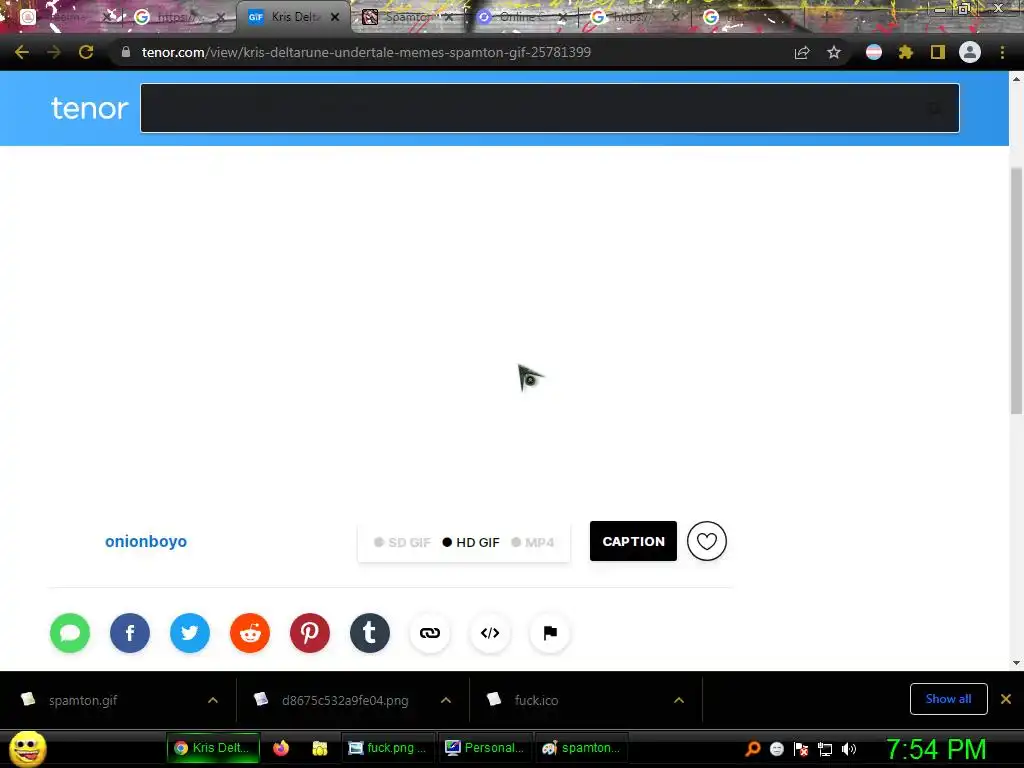Toggle the browser side panel
1024x768 pixels.
pos(938,52)
